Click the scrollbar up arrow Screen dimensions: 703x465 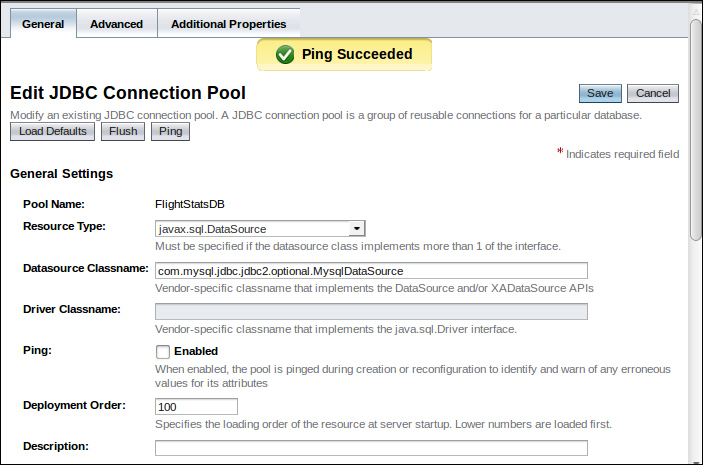click(x=696, y=12)
